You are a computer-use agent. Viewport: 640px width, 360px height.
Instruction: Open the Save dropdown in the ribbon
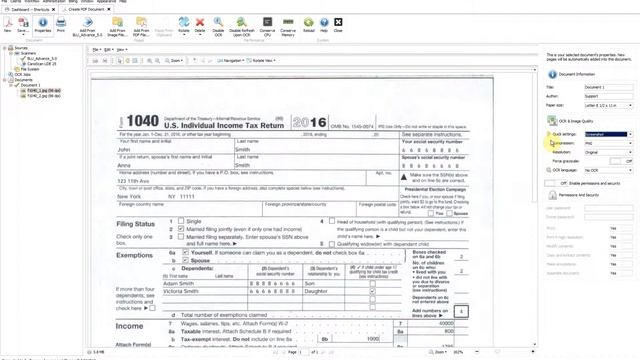click(x=23, y=25)
